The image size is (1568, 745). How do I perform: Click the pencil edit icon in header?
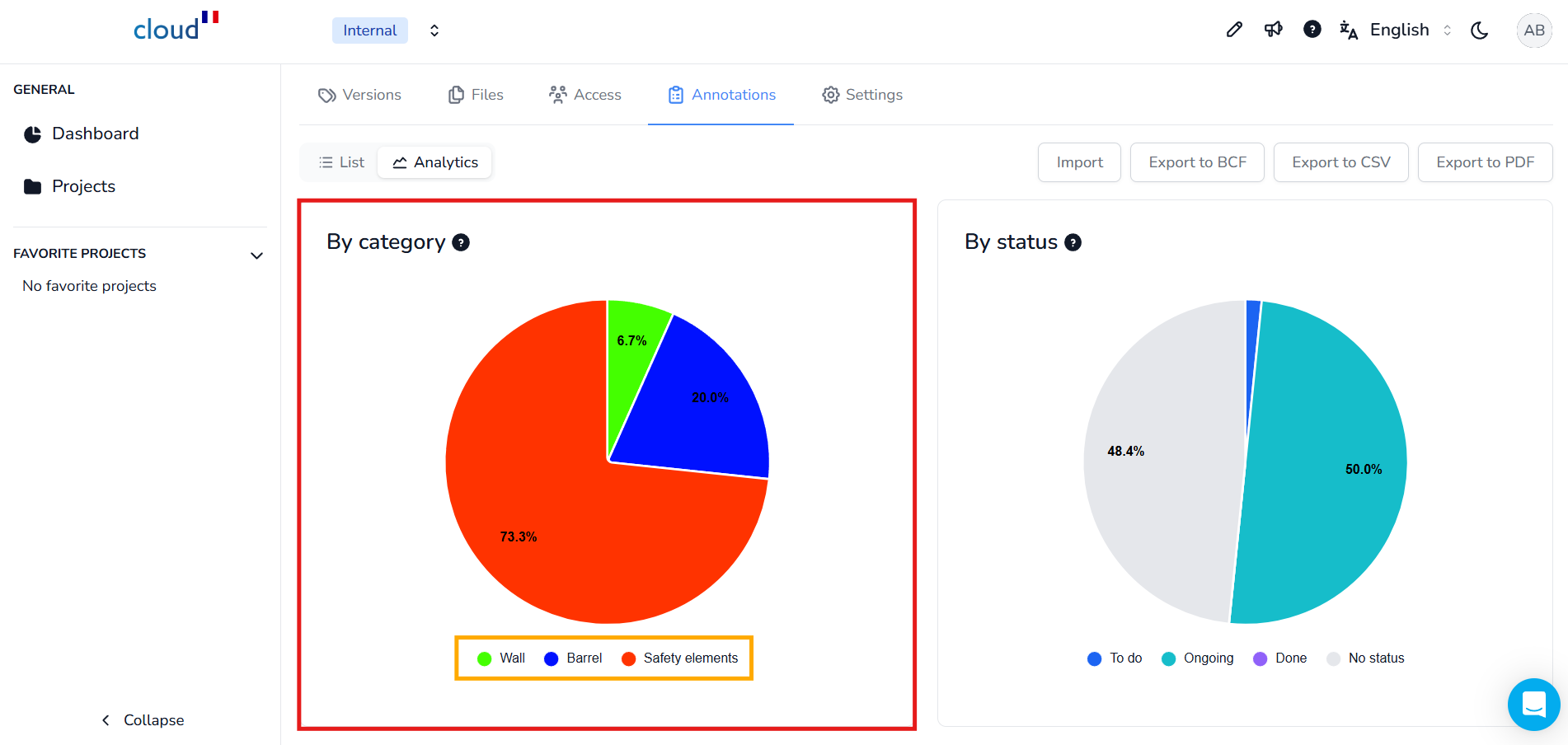click(x=1234, y=30)
